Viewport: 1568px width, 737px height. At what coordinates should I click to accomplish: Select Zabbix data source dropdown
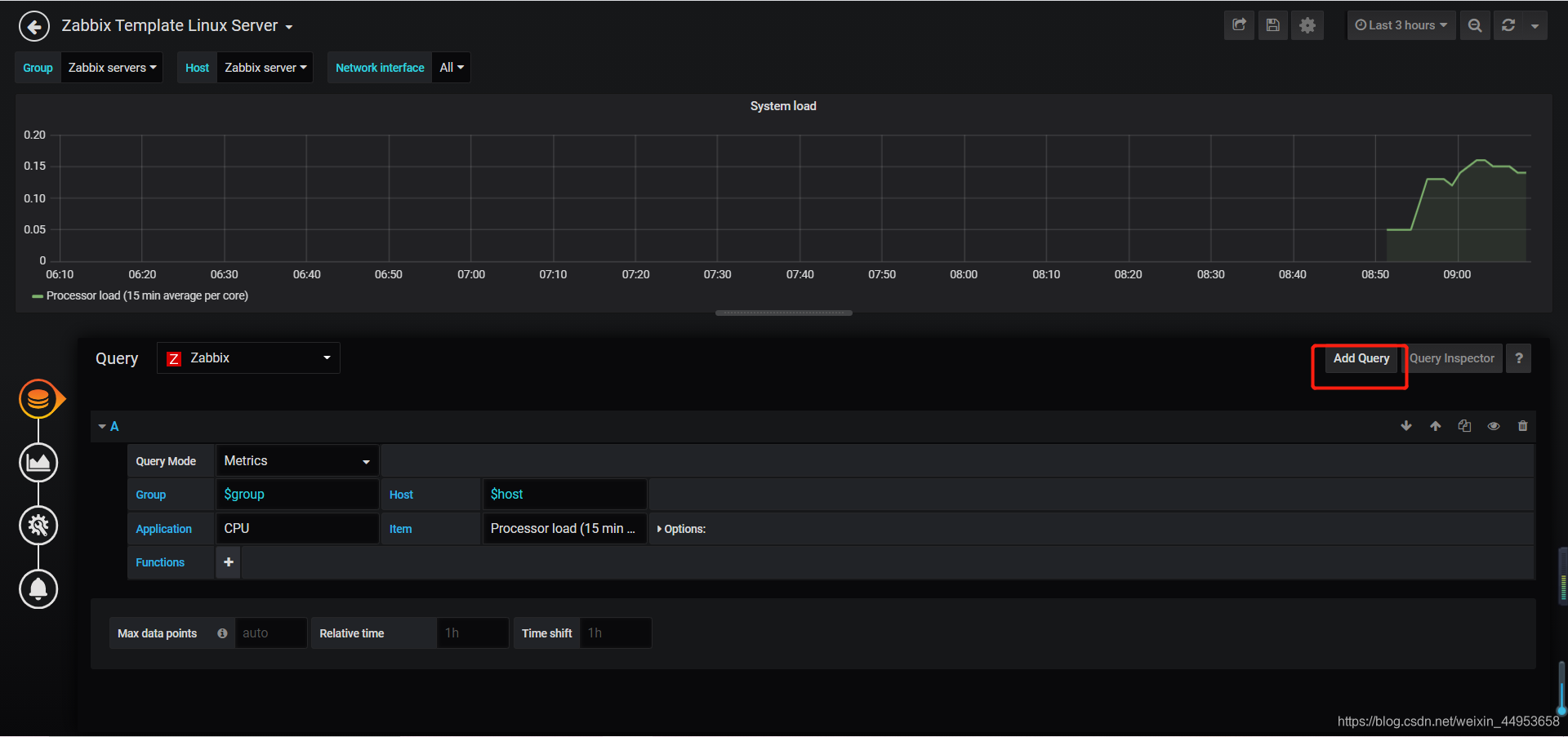pos(248,358)
